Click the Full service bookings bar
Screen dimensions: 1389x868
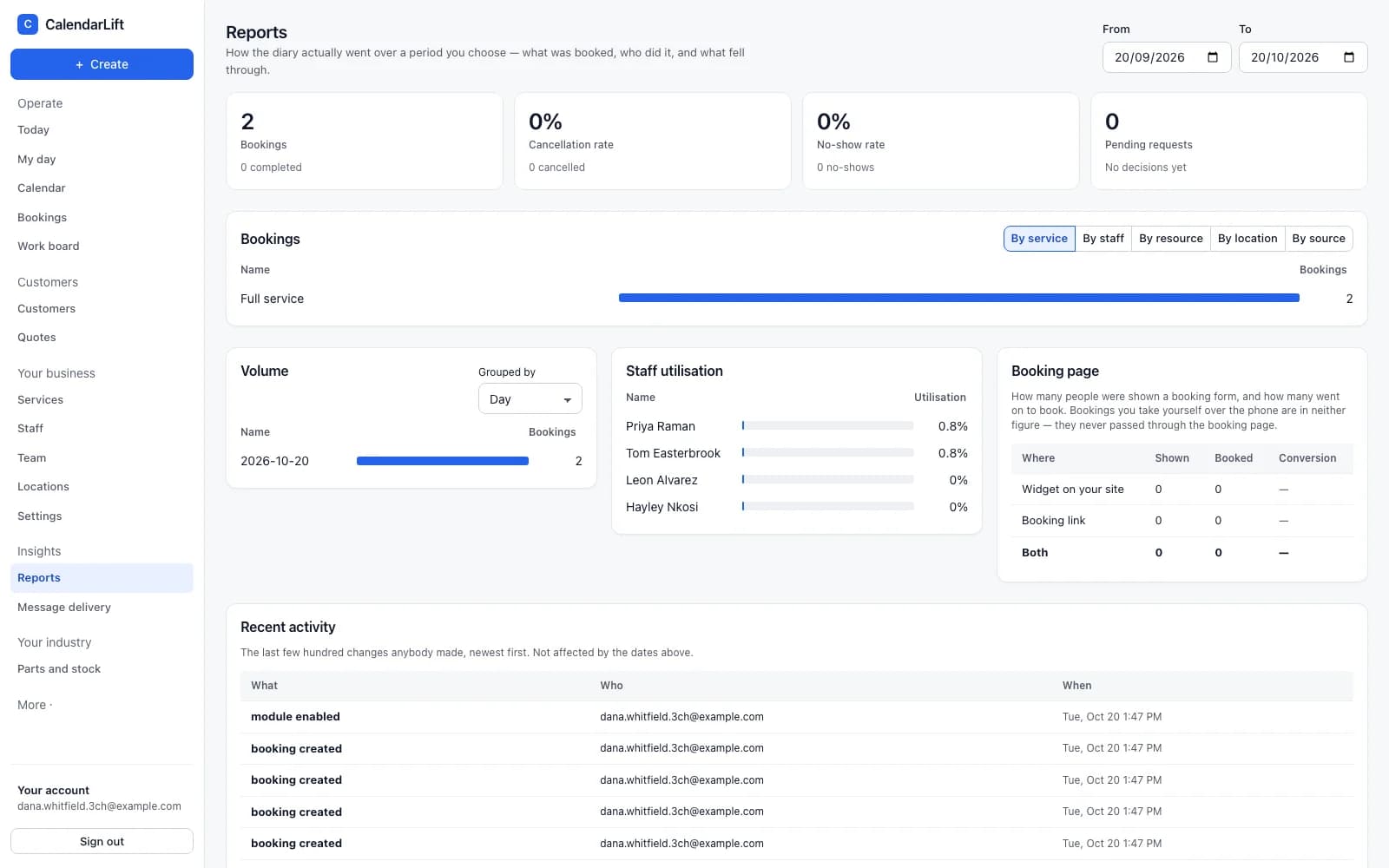[959, 298]
